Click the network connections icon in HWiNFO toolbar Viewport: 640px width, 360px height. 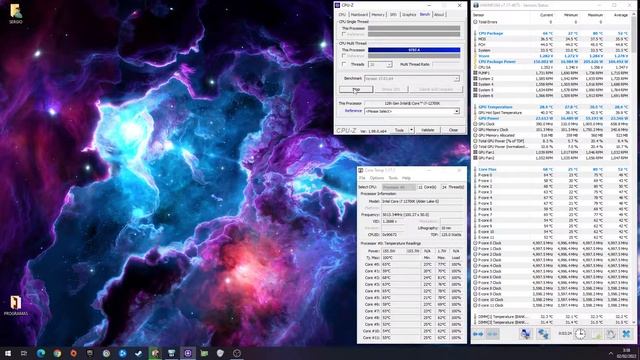[x=543, y=334]
